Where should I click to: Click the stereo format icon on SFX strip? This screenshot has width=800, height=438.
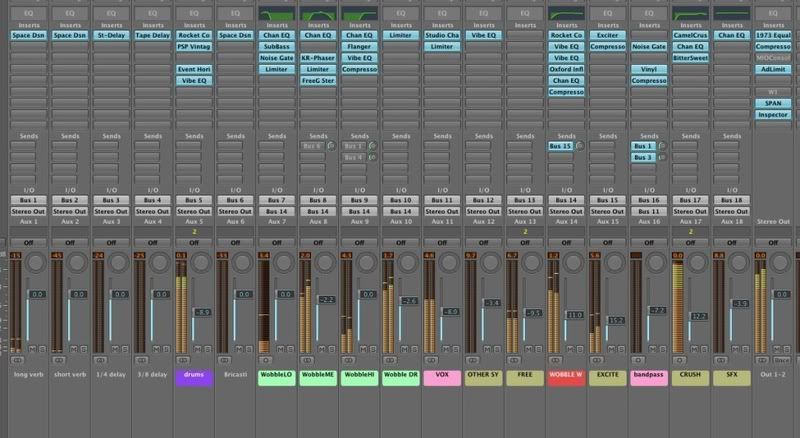click(x=720, y=360)
